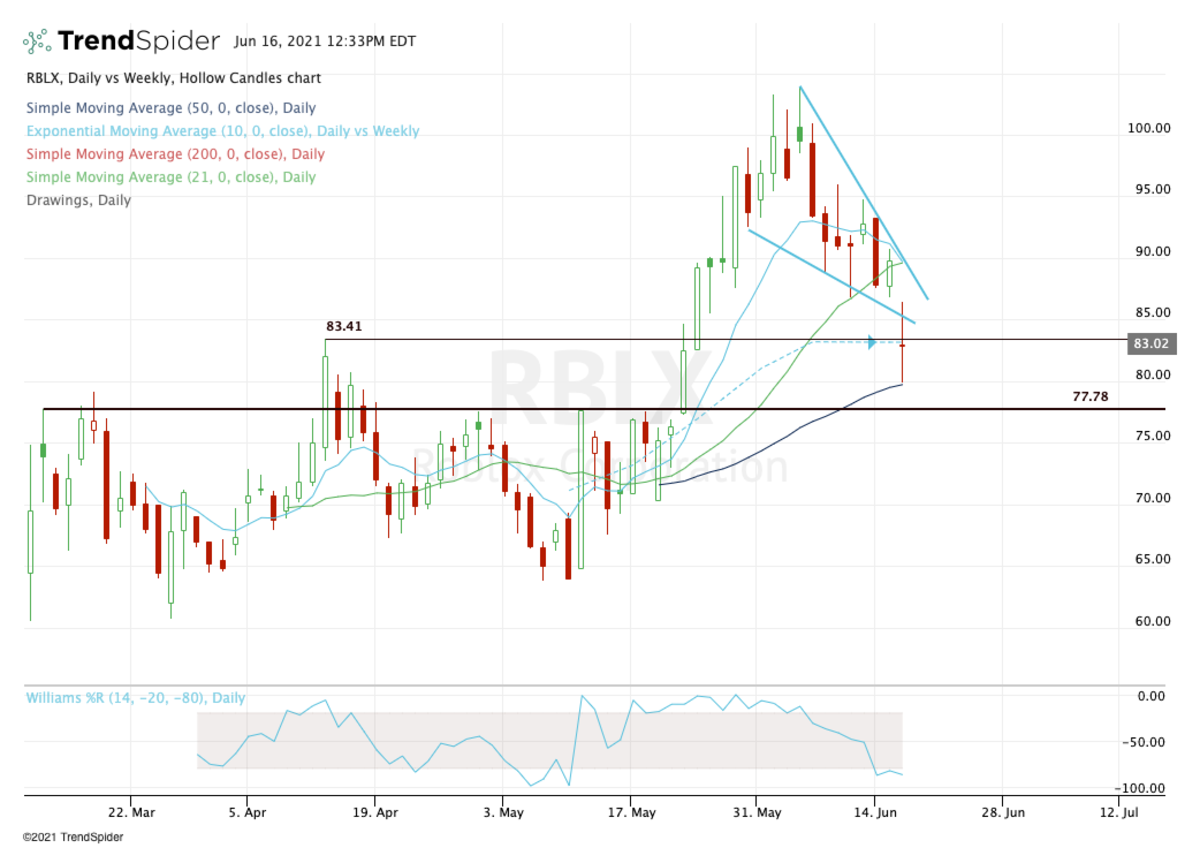Click the 14. Jun date label
This screenshot has height=848, width=1200.
[x=874, y=814]
